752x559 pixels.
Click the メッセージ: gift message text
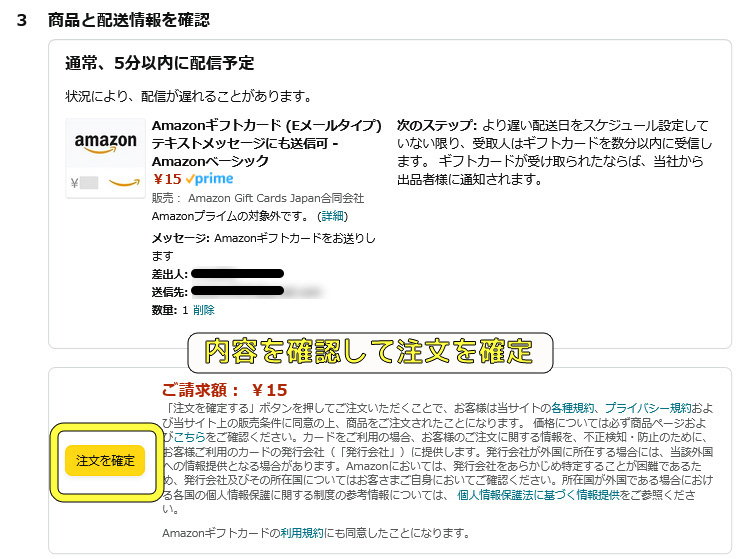coord(264,246)
